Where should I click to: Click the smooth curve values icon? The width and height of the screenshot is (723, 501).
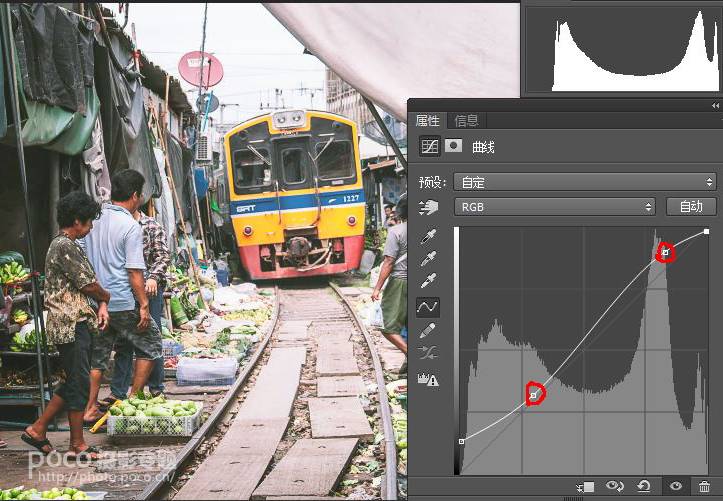tap(428, 353)
